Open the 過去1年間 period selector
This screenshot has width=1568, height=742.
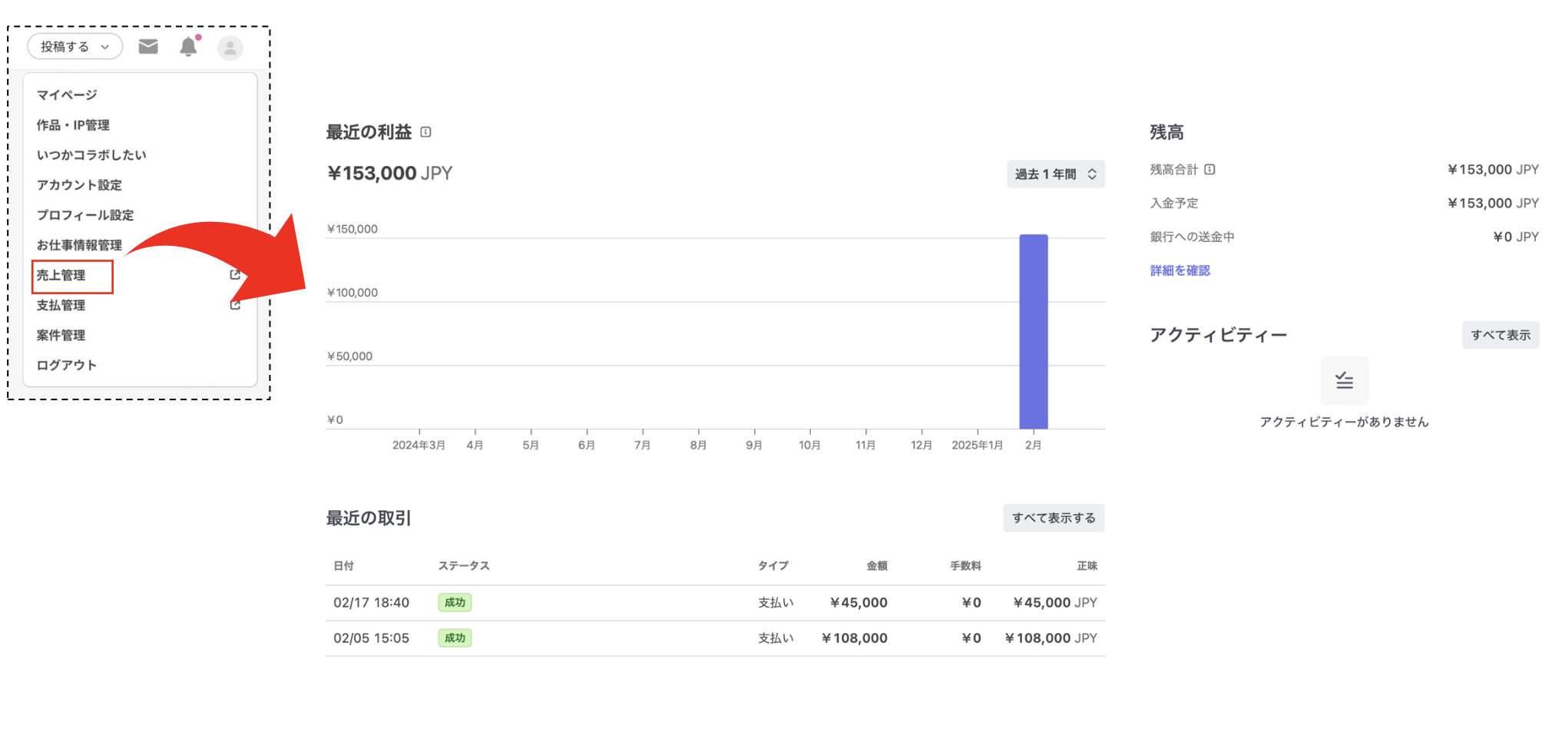pyautogui.click(x=1055, y=174)
